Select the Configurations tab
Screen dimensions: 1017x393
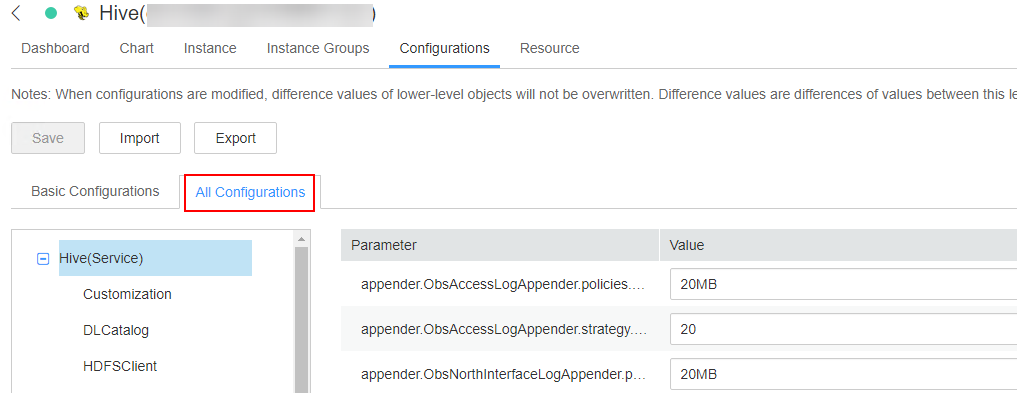444,48
